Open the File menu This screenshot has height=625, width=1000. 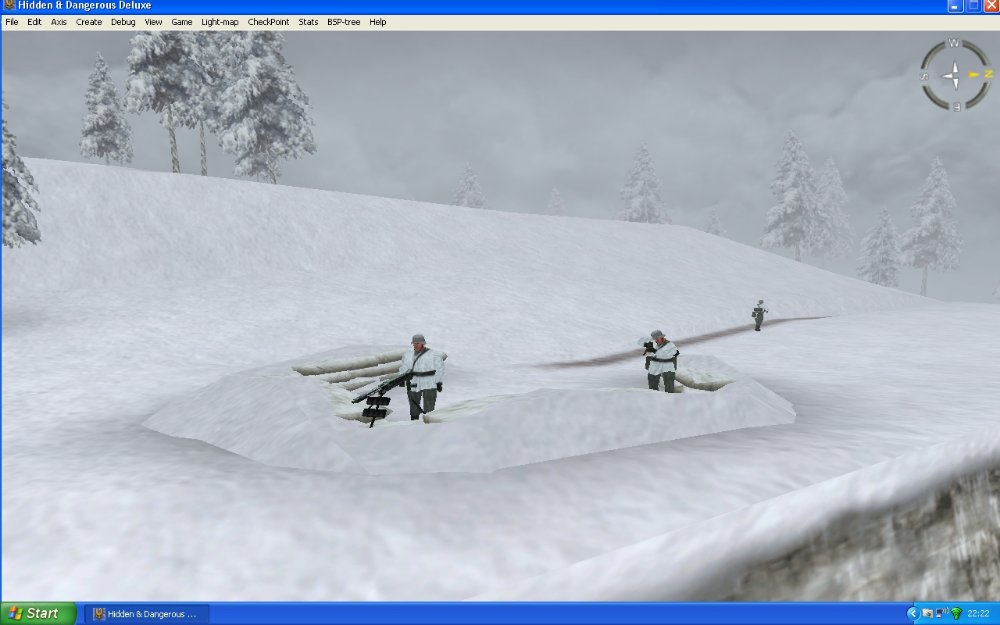click(x=12, y=22)
